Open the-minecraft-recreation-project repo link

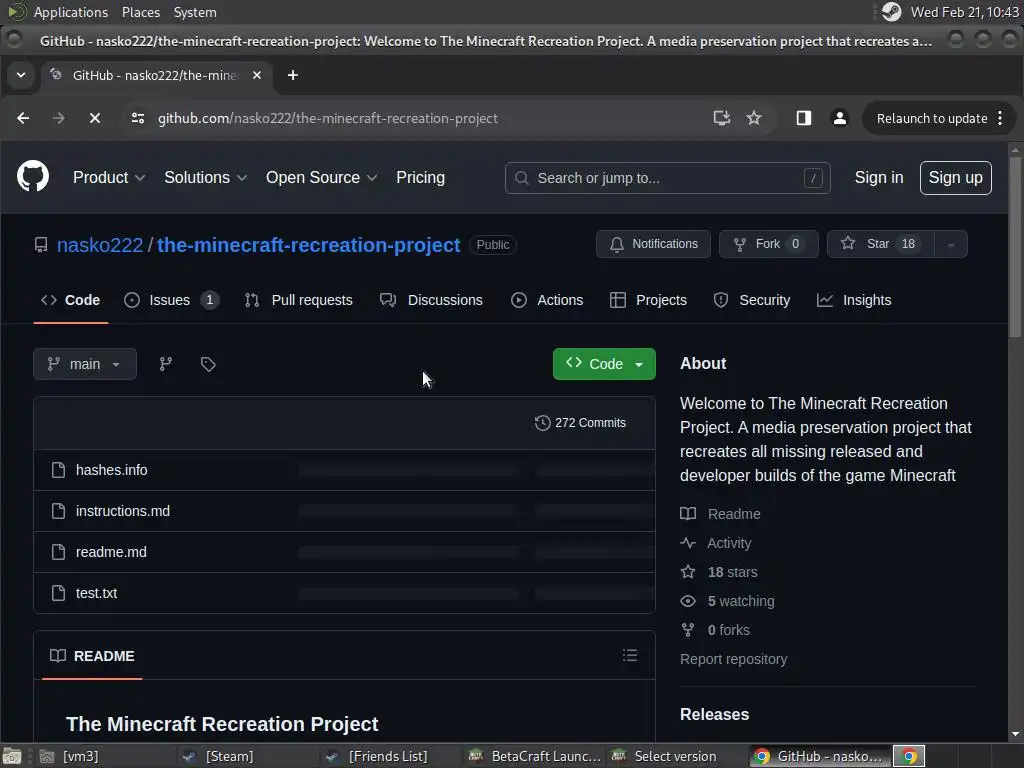click(x=308, y=245)
